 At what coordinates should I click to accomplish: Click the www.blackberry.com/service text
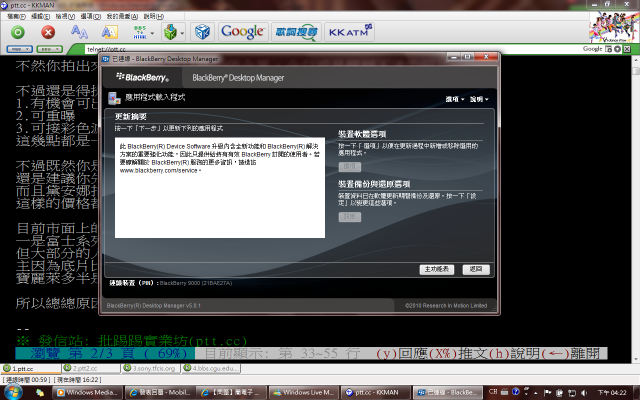pyautogui.click(x=158, y=171)
